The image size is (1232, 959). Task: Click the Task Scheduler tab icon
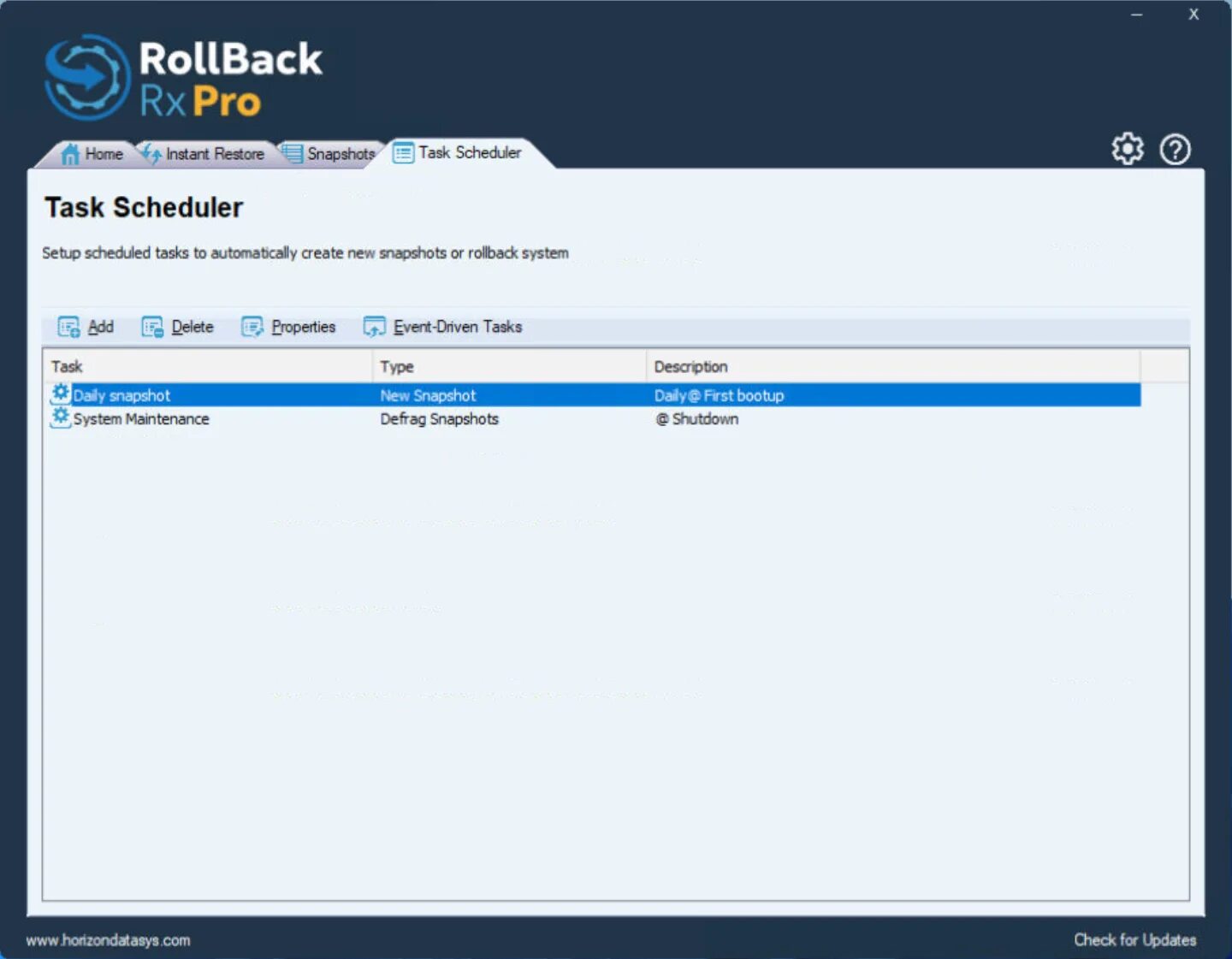[403, 153]
